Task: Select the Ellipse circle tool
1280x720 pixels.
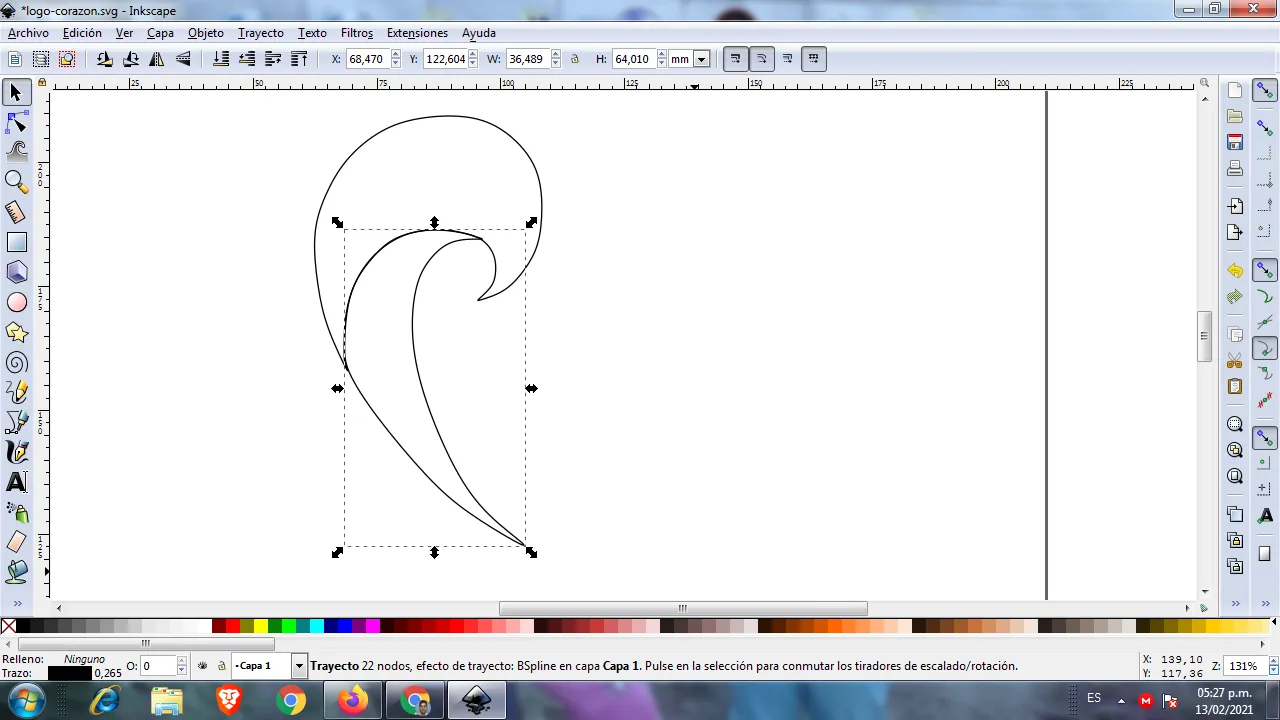Action: point(16,302)
